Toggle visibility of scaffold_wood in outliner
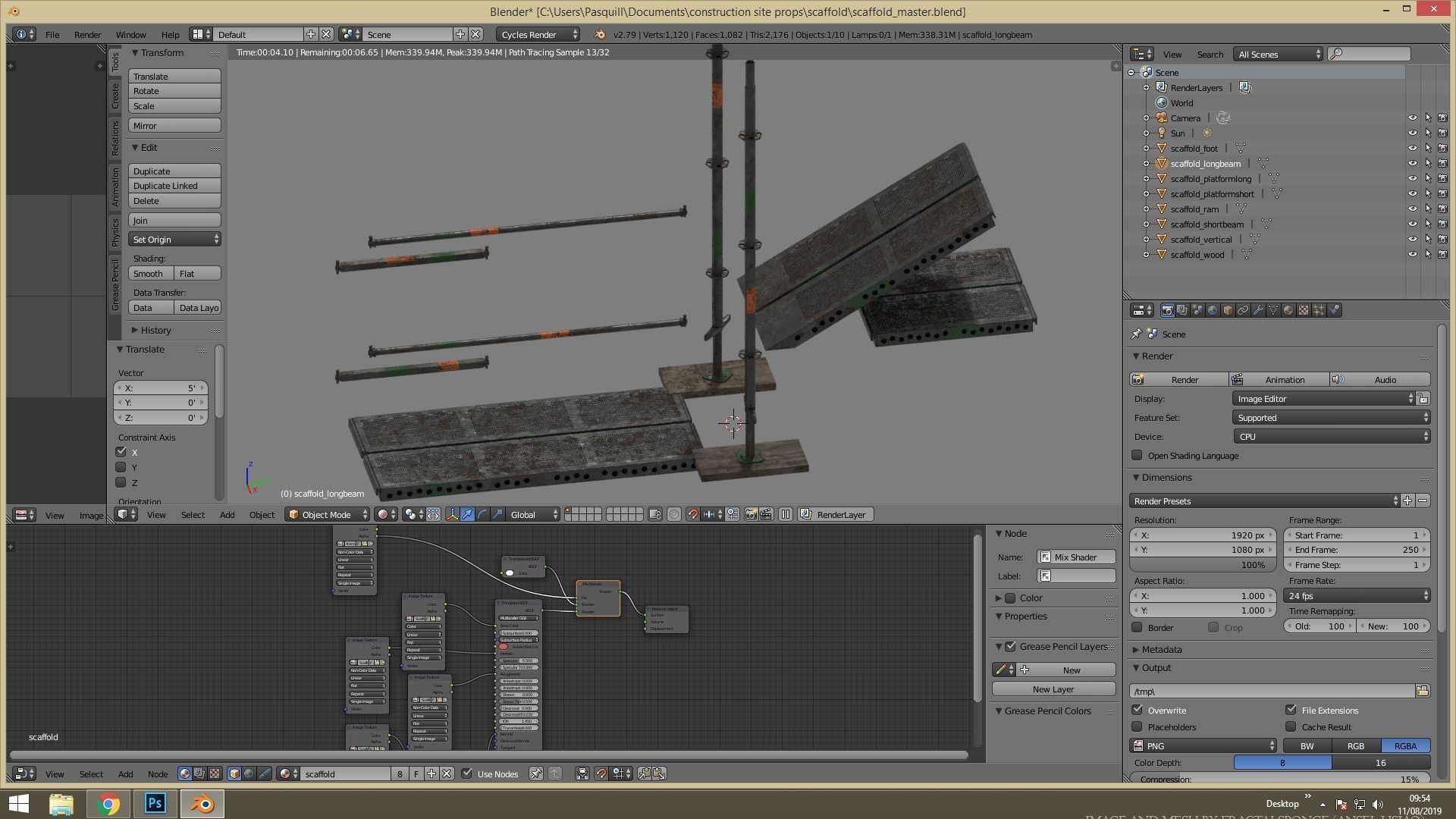This screenshot has width=1456, height=819. click(1412, 255)
